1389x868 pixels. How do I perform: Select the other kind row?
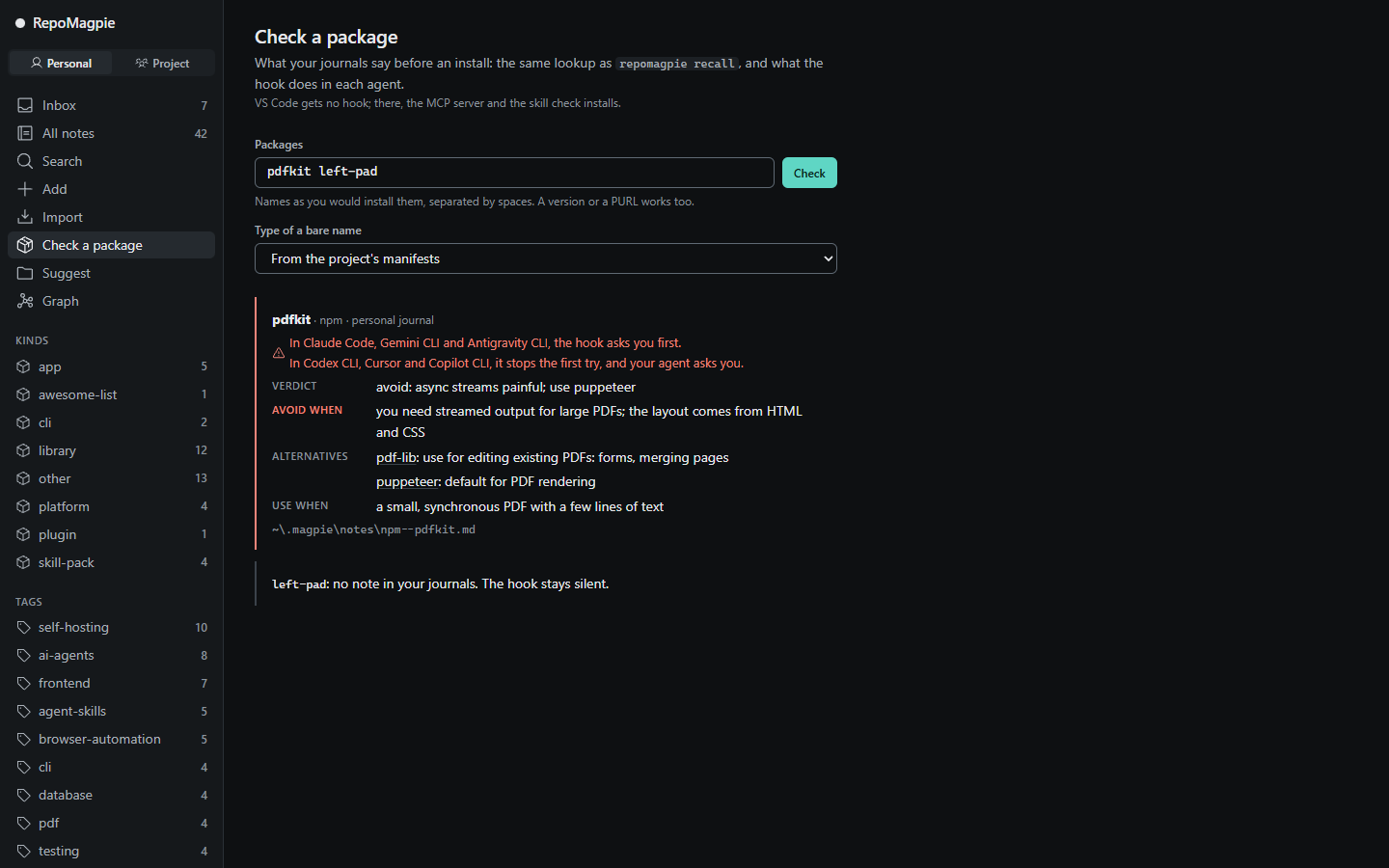pos(111,478)
